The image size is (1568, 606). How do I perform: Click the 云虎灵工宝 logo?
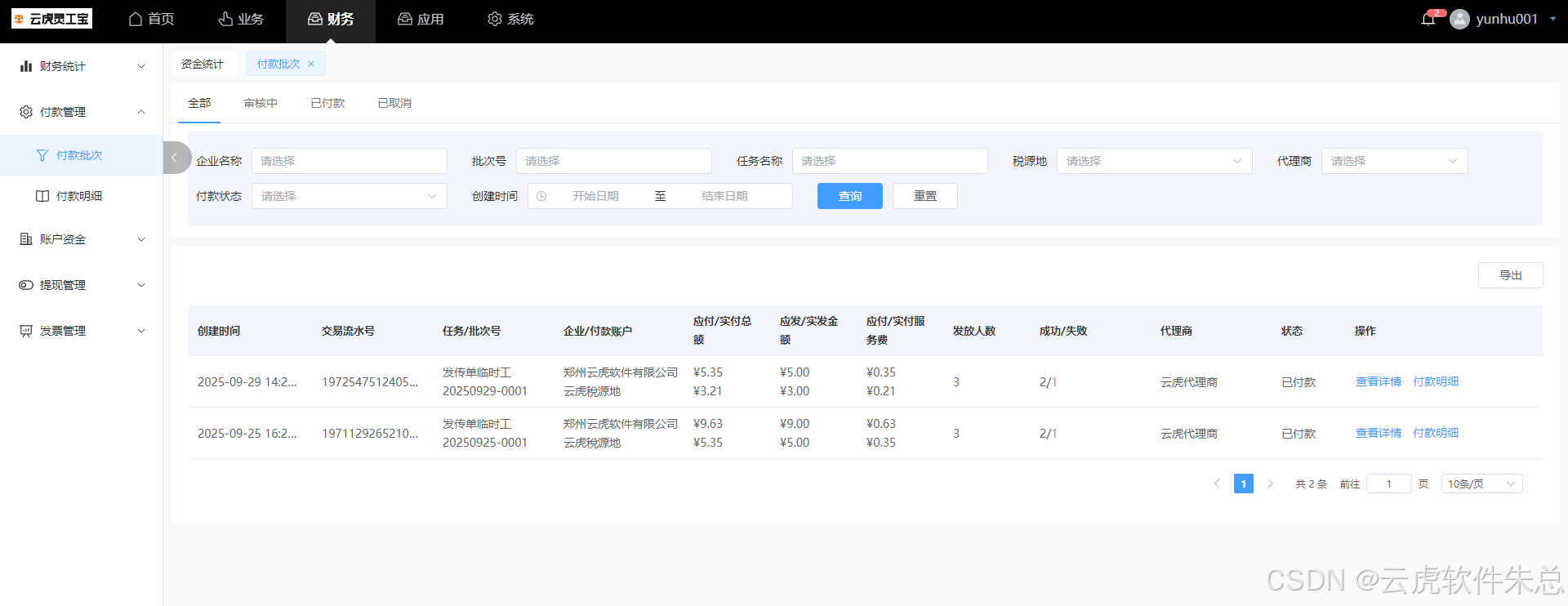pyautogui.click(x=51, y=19)
